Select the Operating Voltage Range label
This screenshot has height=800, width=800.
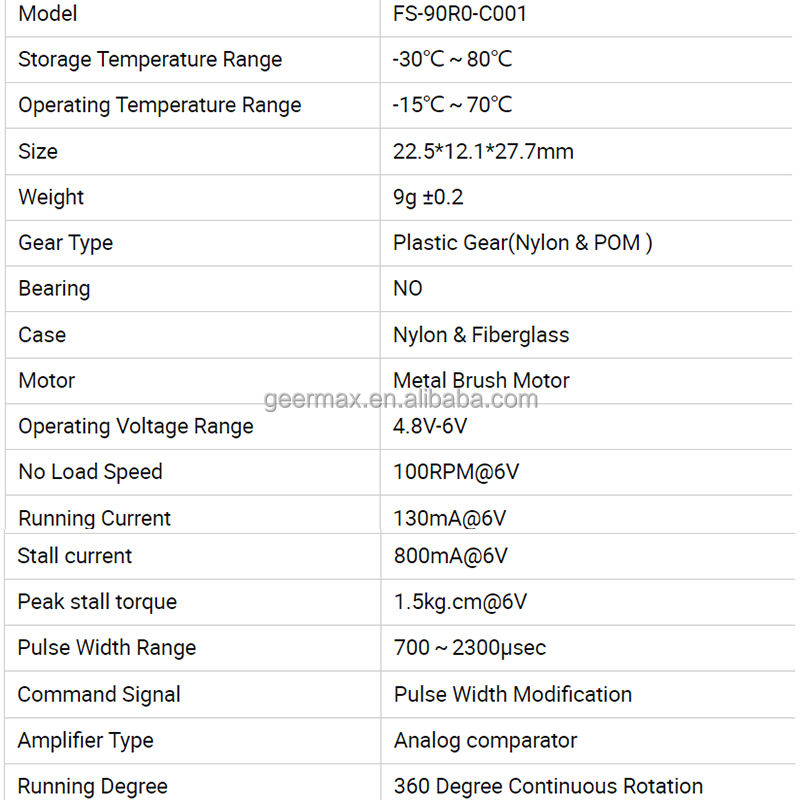click(x=135, y=427)
